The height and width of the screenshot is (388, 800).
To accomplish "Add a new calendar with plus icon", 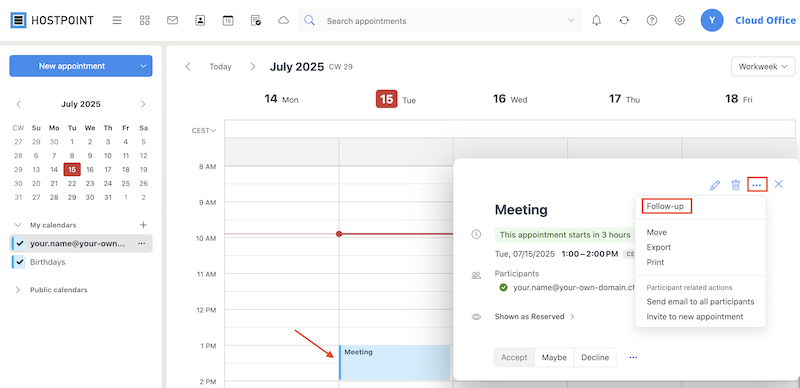I will click(143, 225).
